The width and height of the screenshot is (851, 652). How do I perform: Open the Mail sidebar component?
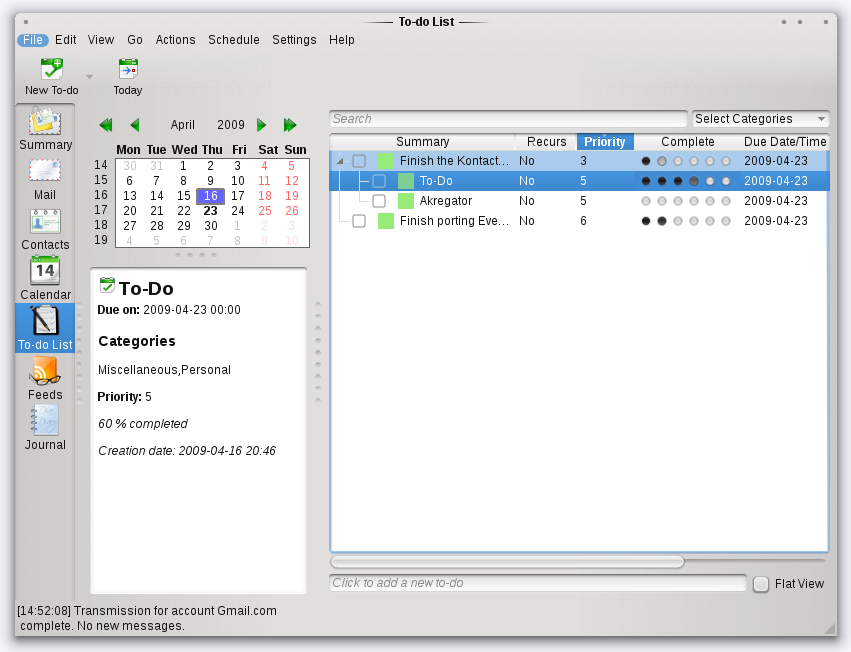(45, 180)
